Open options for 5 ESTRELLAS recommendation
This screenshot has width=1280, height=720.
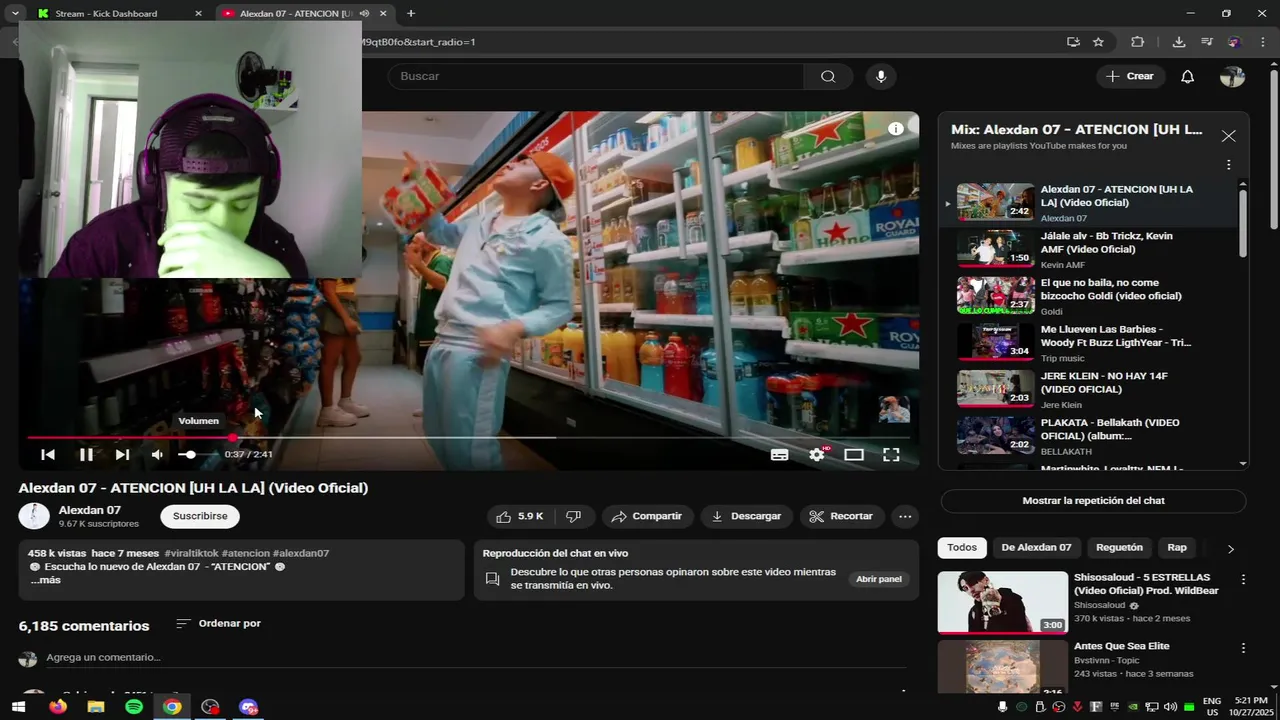click(x=1243, y=579)
